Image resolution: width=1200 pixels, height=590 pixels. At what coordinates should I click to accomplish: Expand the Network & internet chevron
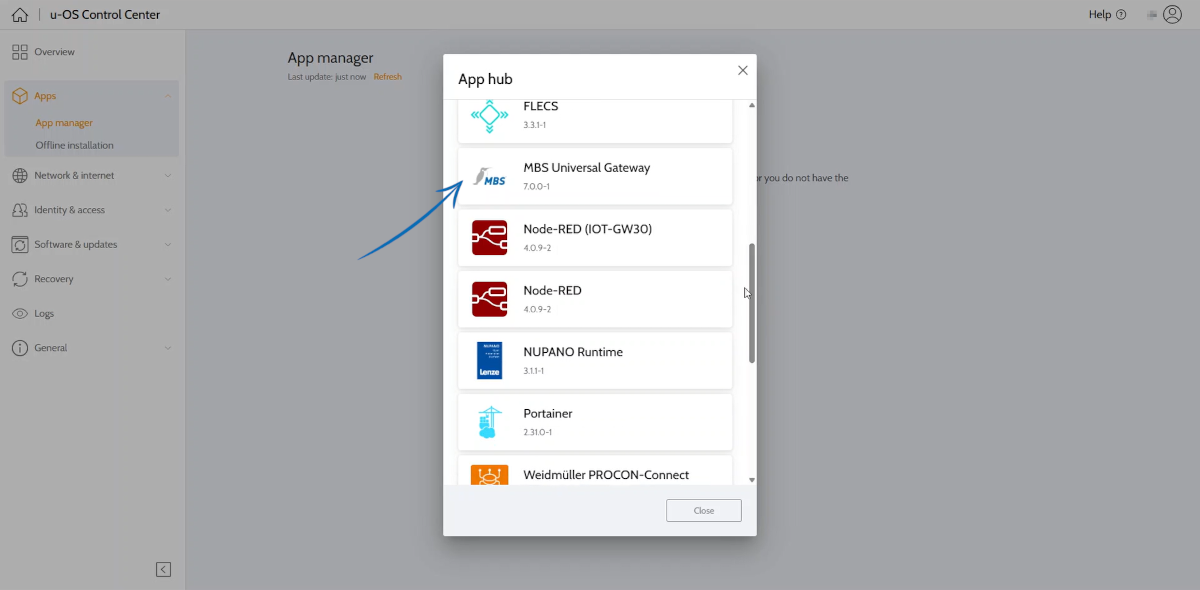pos(168,176)
